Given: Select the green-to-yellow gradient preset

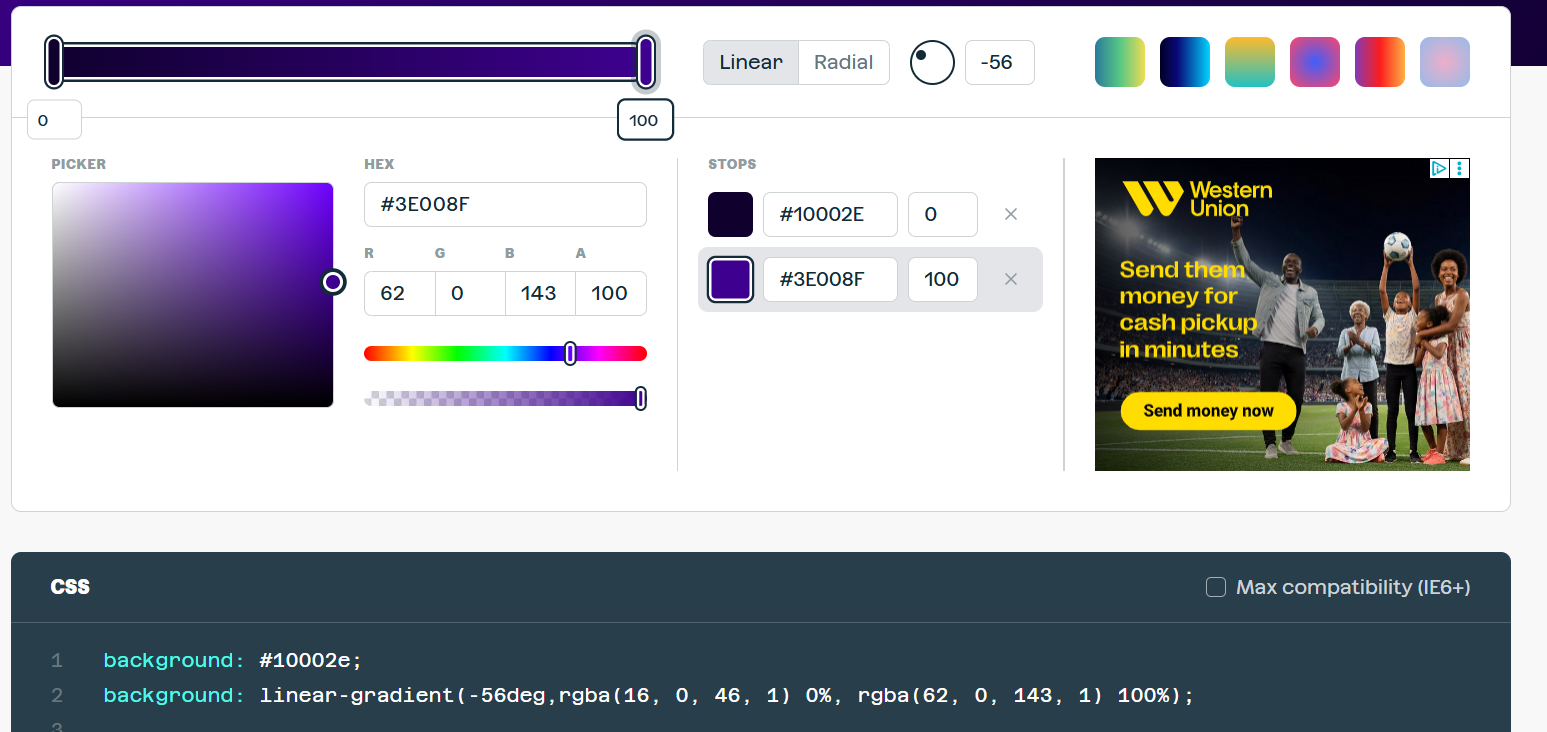Looking at the screenshot, I should 1119,62.
